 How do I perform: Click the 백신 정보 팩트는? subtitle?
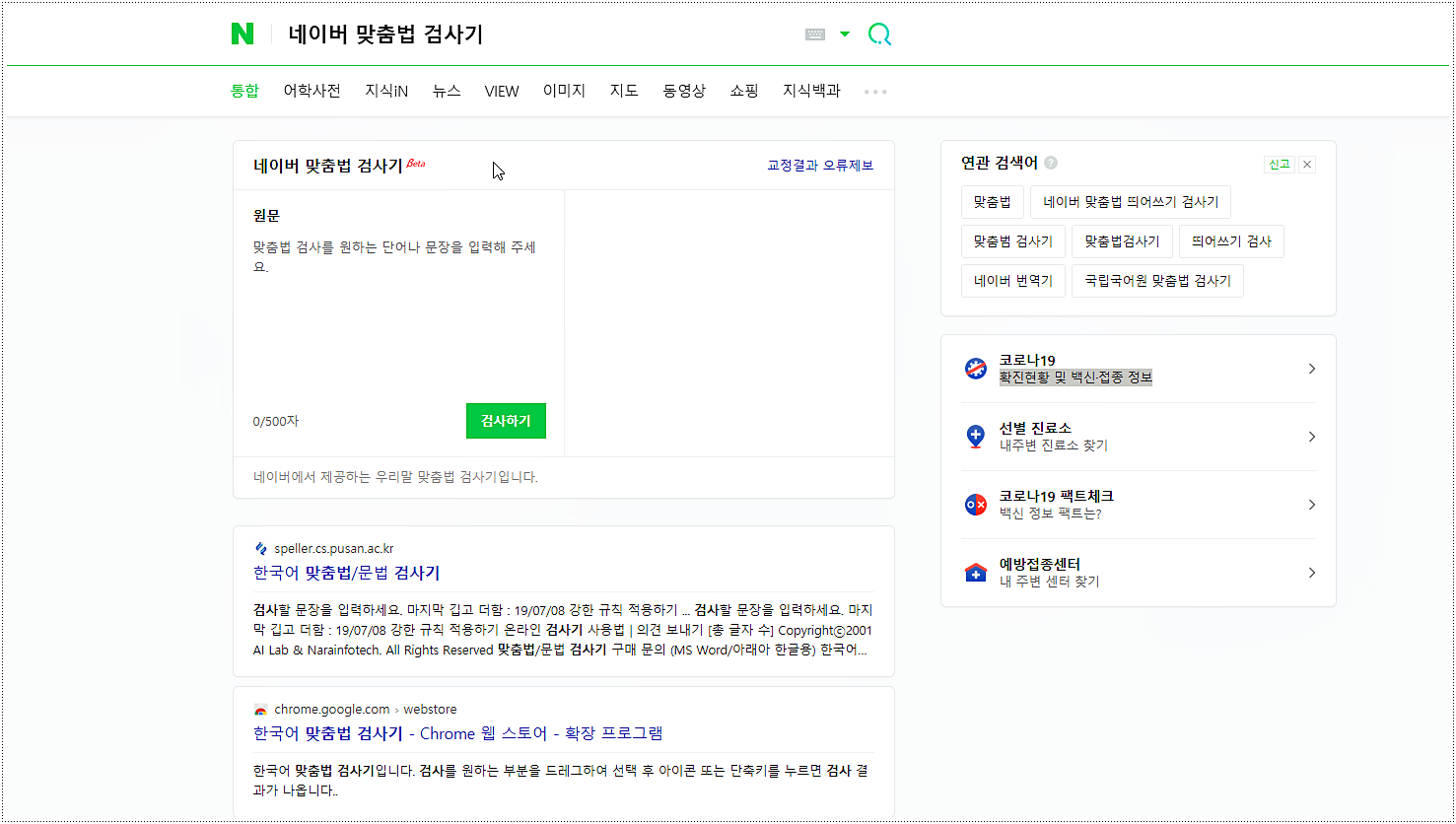coord(1051,514)
